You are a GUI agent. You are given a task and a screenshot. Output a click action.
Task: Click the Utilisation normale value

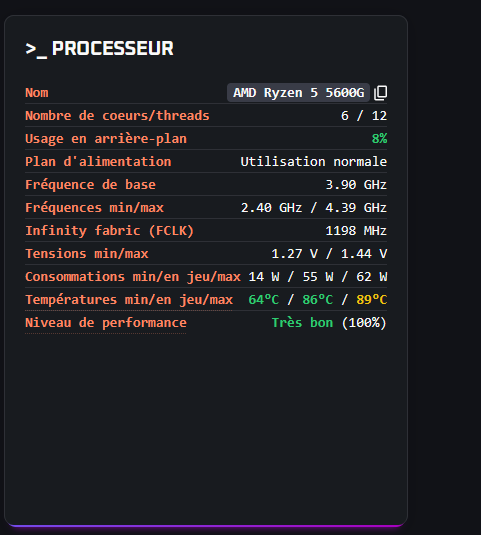coord(314,162)
